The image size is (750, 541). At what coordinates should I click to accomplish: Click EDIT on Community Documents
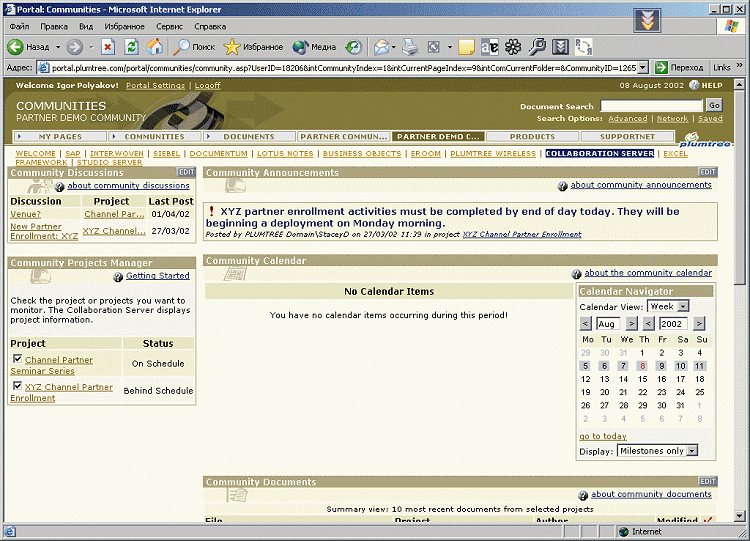coord(707,481)
